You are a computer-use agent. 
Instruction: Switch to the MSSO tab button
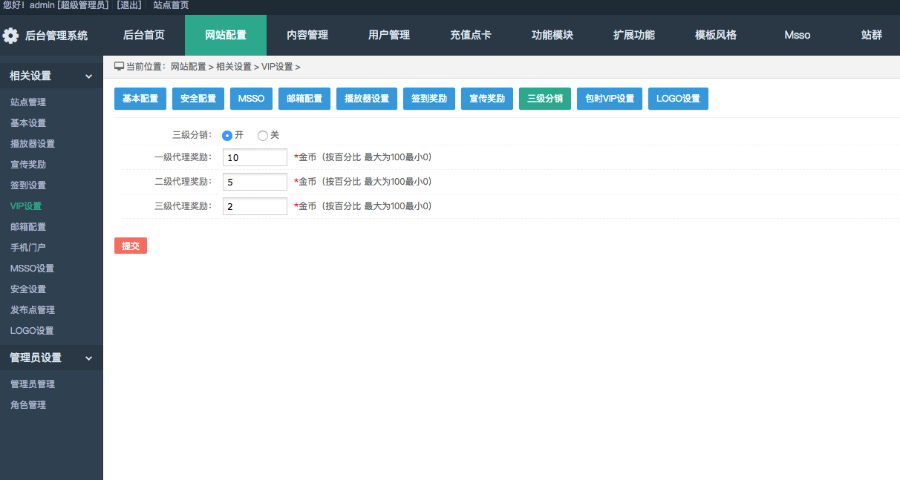point(251,99)
